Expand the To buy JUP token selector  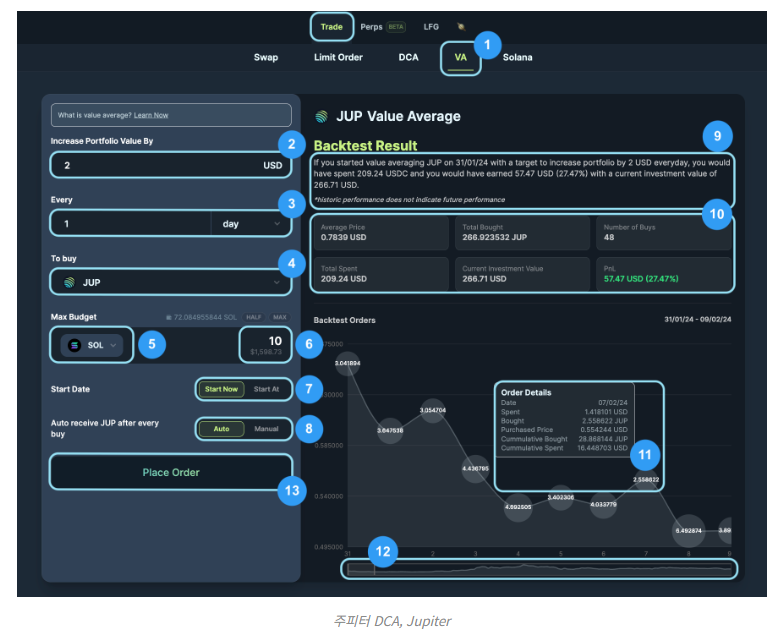171,283
